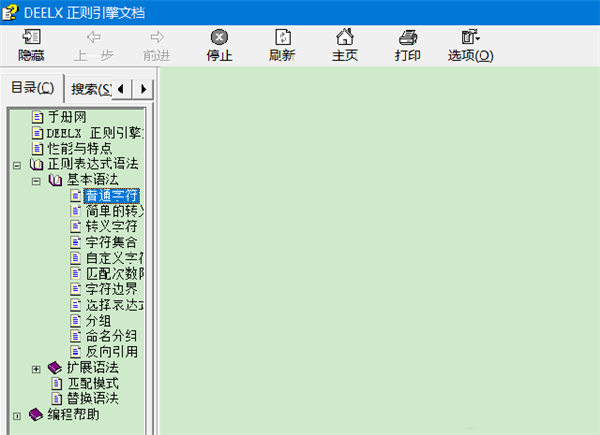Open the 性能与特点 topic
The width and height of the screenshot is (600, 435).
coord(80,148)
